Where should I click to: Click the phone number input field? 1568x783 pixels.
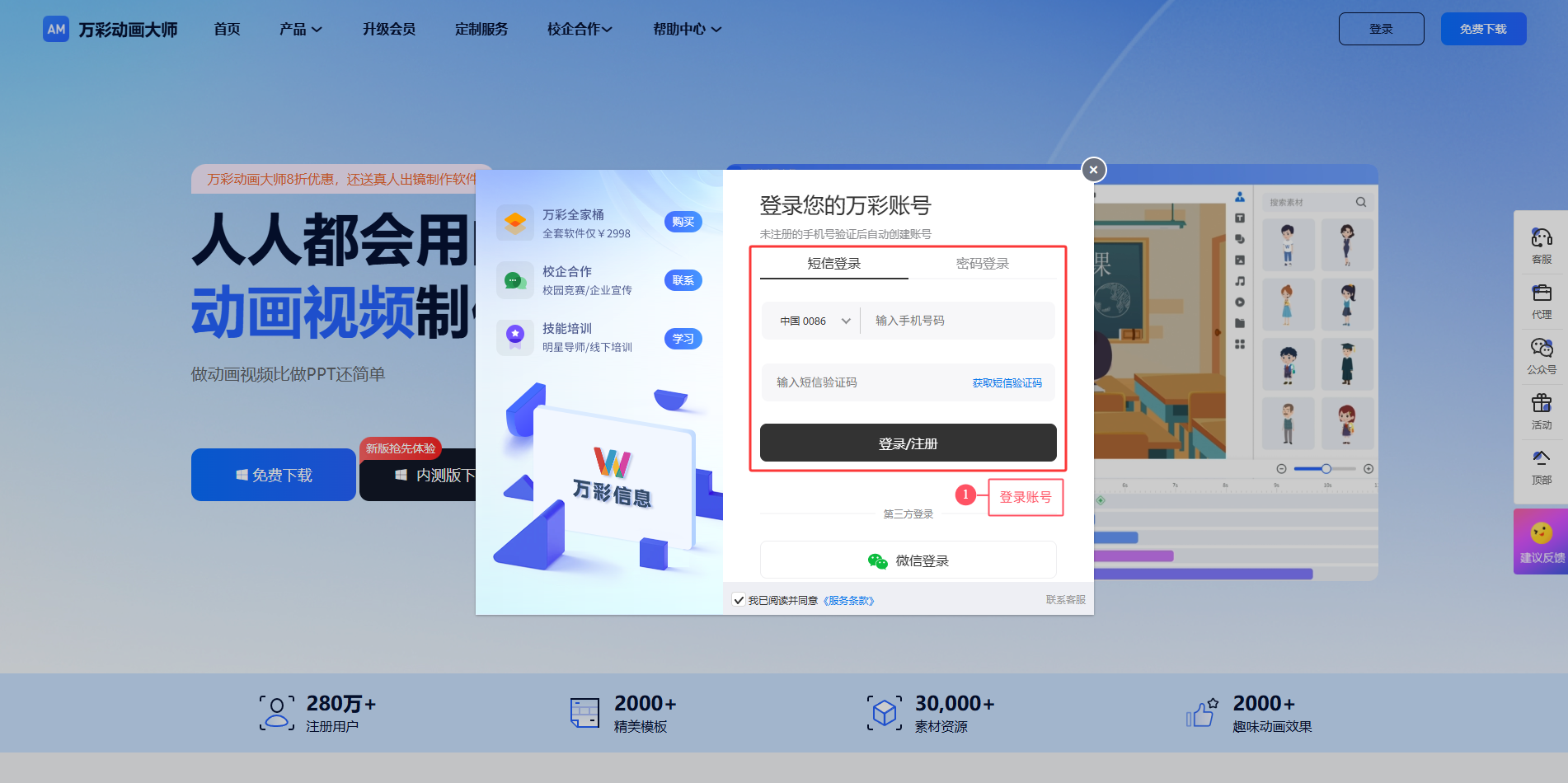point(956,321)
